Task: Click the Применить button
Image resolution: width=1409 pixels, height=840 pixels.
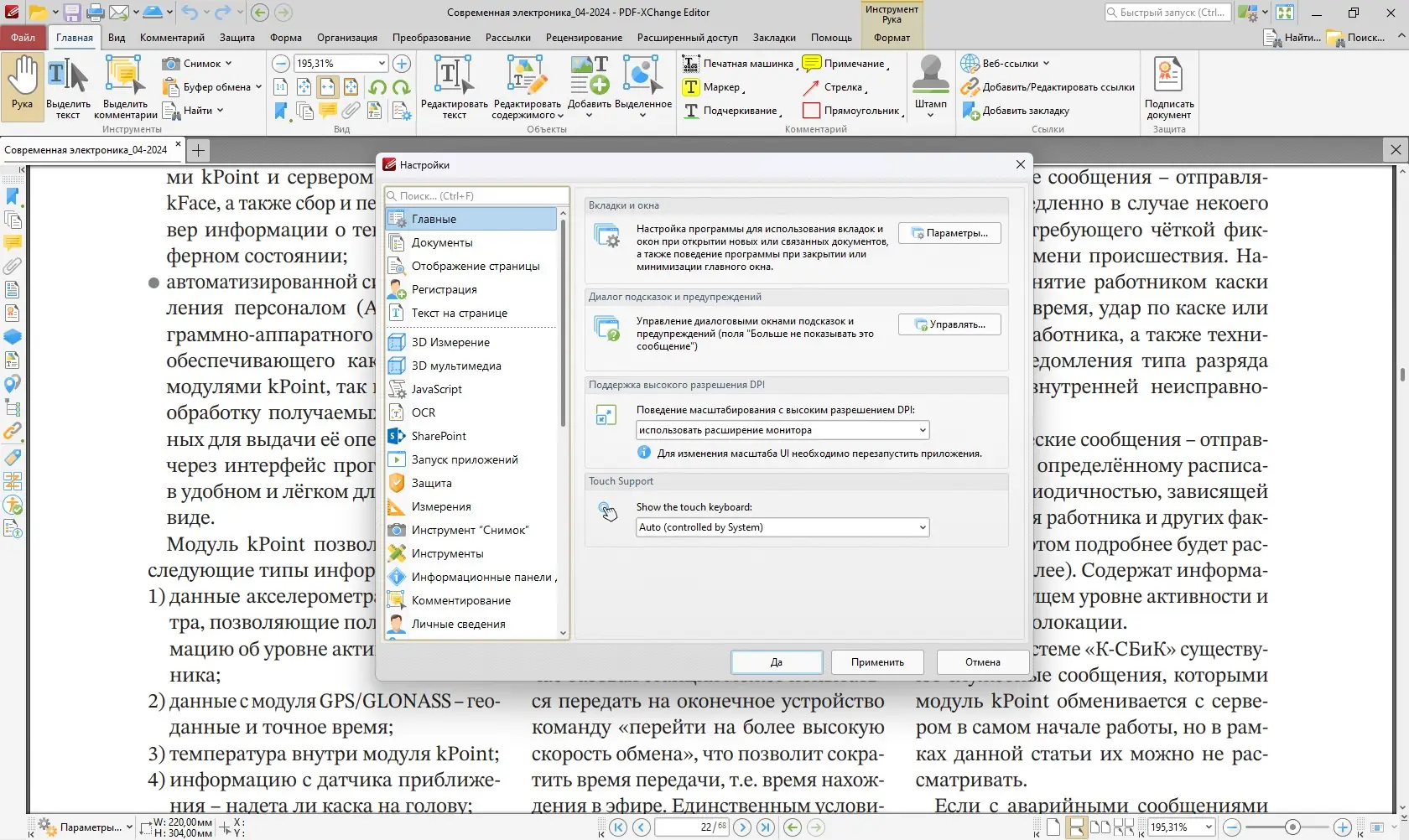Action: tap(877, 662)
